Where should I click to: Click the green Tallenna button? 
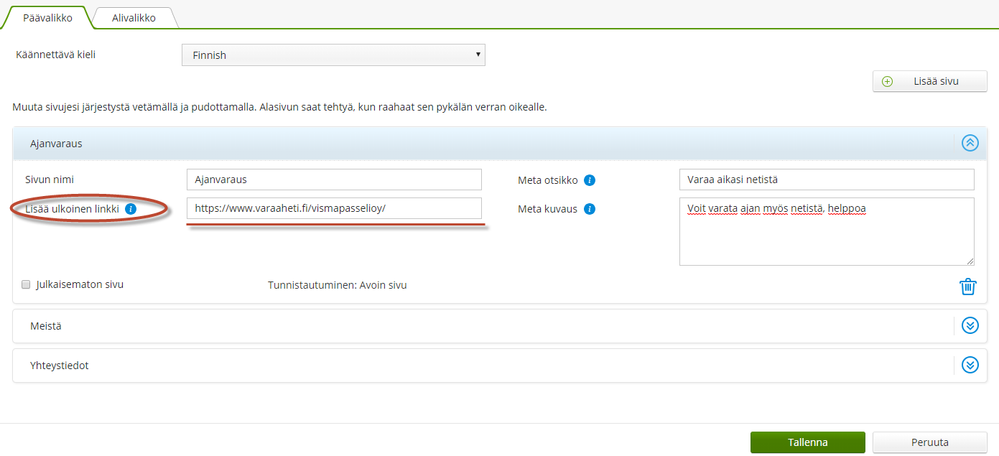pos(807,442)
